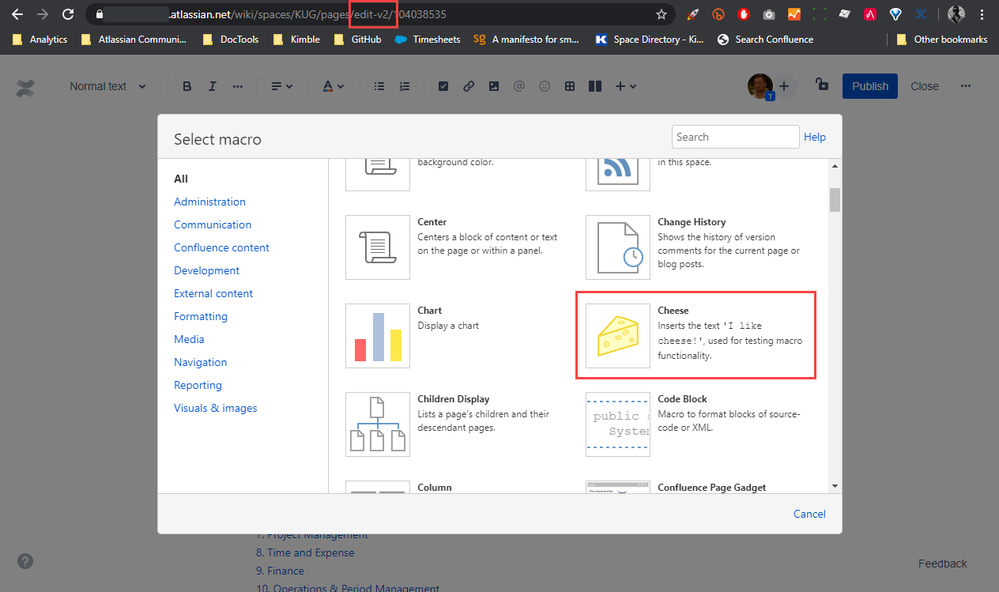Filter macros by External content
This screenshot has height=592, width=999.
pos(213,294)
